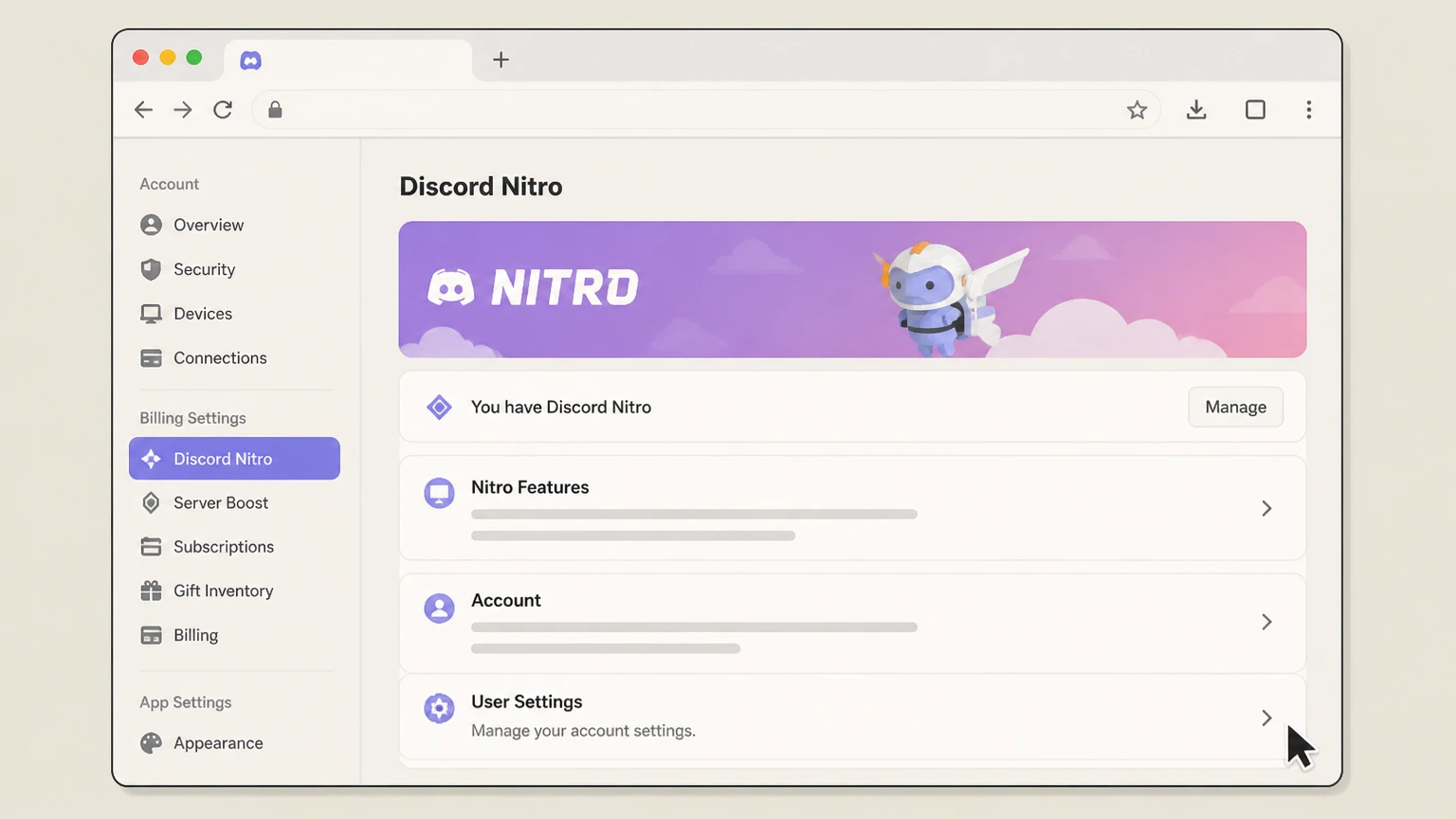The width and height of the screenshot is (1456, 819).
Task: Select the Discord browser tab
Action: (x=348, y=60)
